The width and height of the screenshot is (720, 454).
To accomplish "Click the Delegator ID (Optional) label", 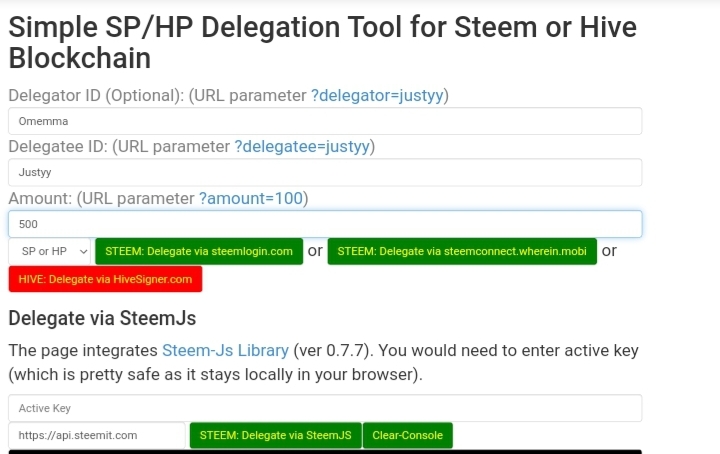I will click(x=96, y=95).
